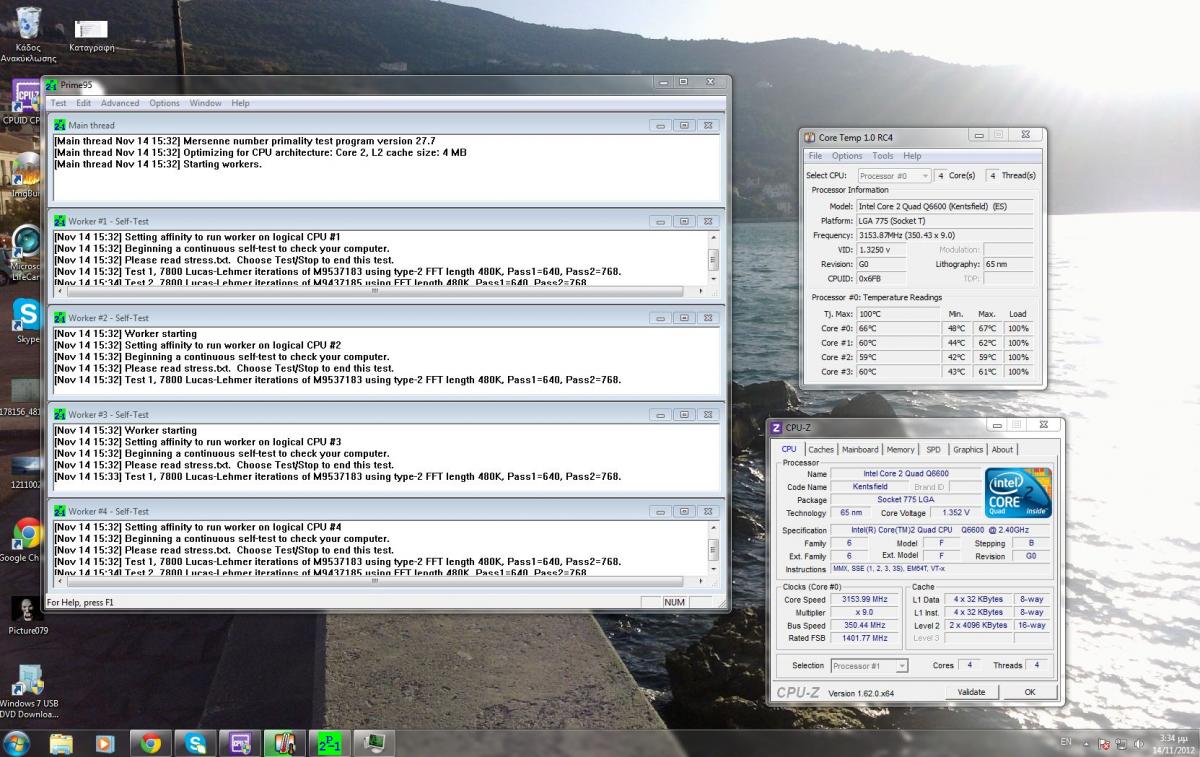Click the Worker #2 window icon

click(x=60, y=318)
